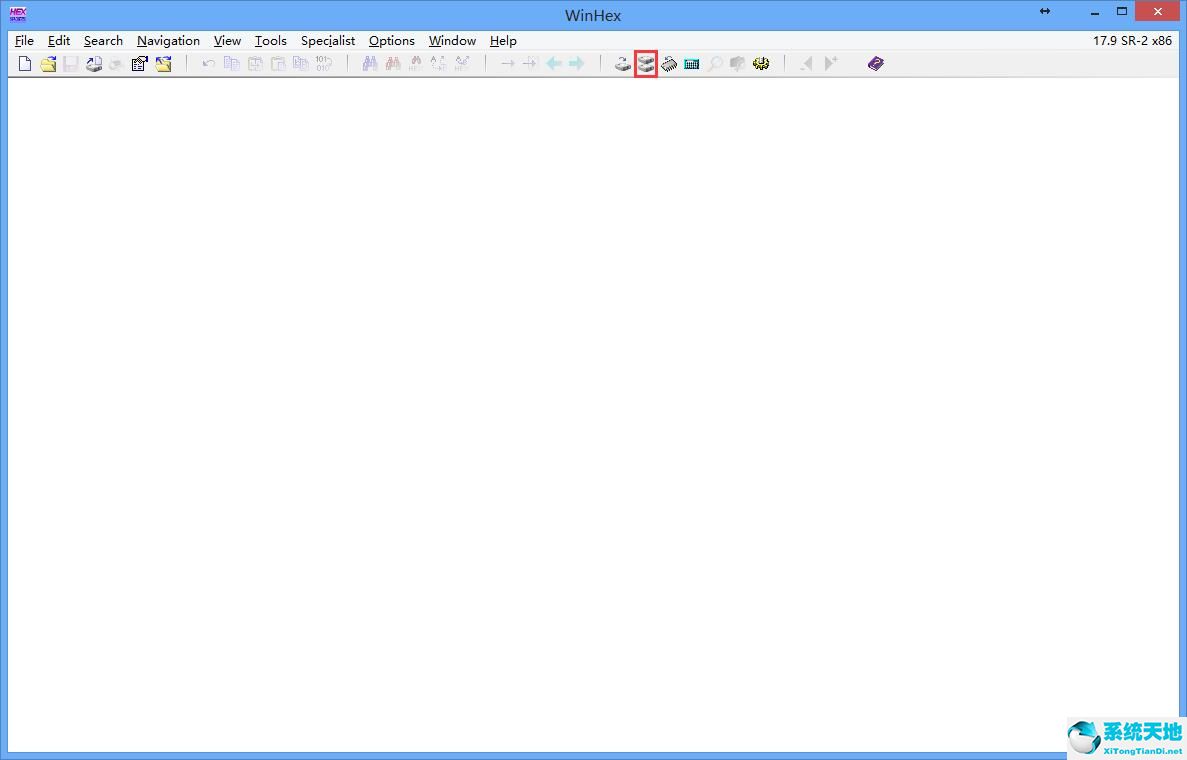The image size is (1187, 760).
Task: Open General Options gear icon
Action: (761, 64)
